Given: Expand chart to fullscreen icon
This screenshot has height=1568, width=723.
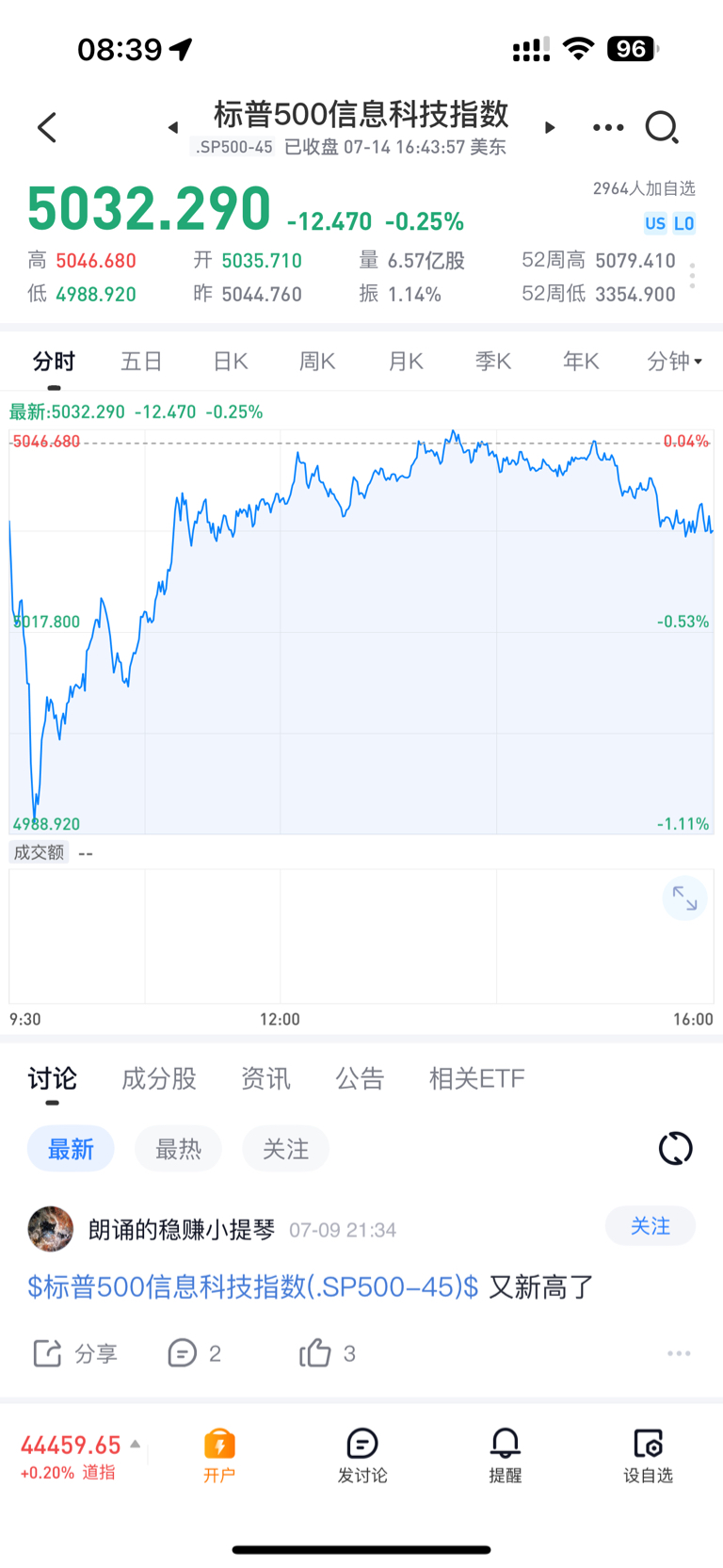Looking at the screenshot, I should tap(684, 899).
